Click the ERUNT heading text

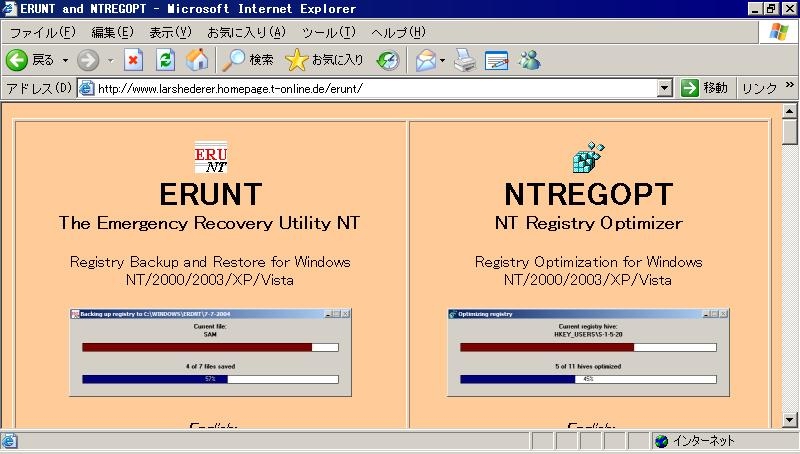click(x=211, y=194)
